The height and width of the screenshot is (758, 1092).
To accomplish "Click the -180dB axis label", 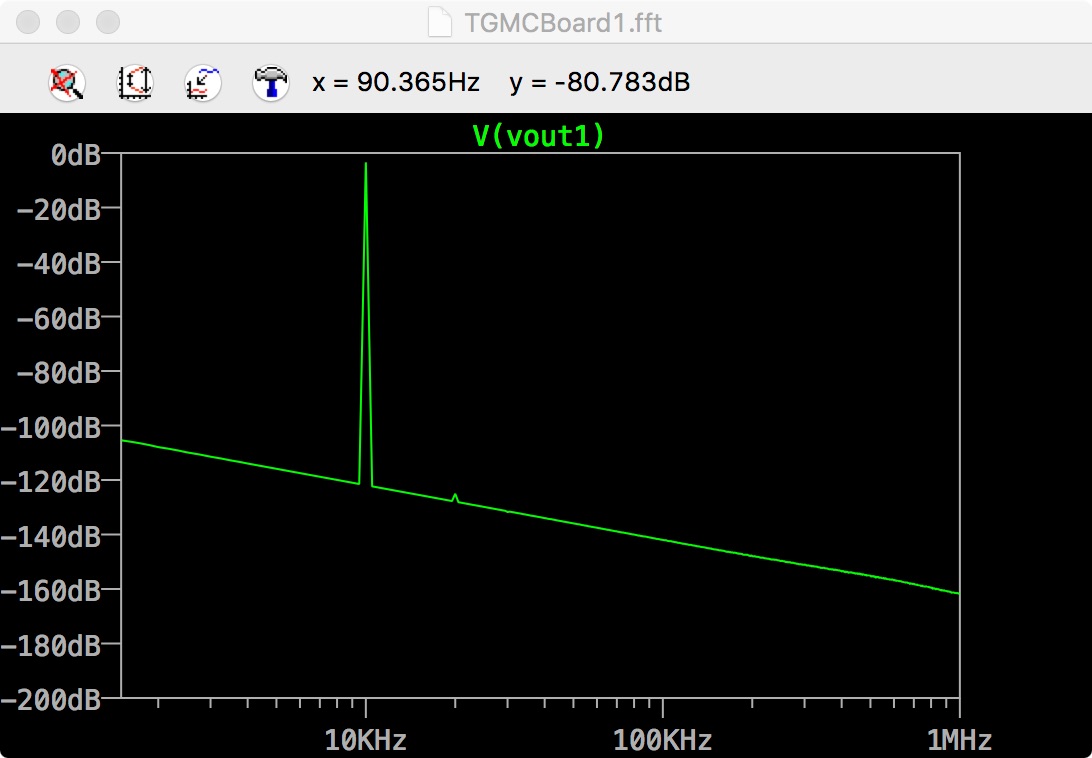I will [x=51, y=645].
